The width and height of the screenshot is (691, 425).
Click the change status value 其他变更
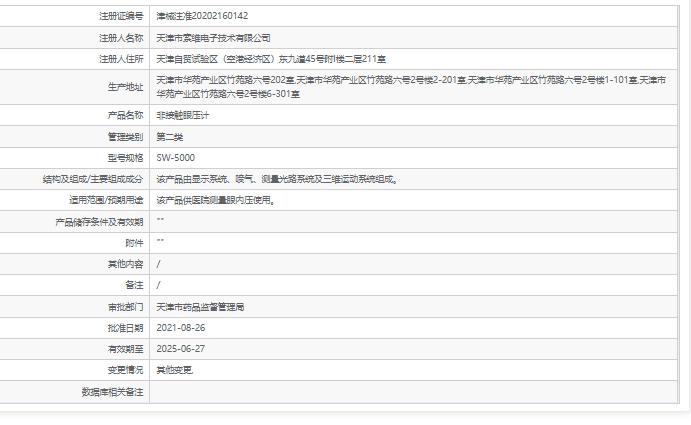point(176,370)
